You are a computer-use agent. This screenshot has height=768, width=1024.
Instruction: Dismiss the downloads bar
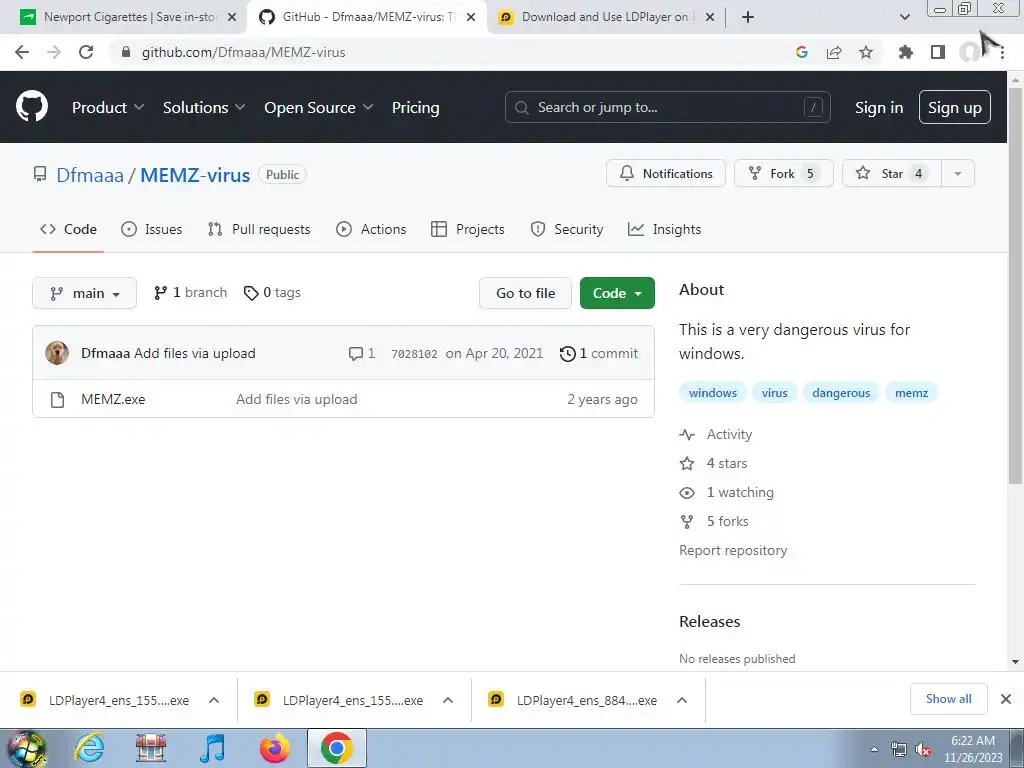coord(1006,699)
